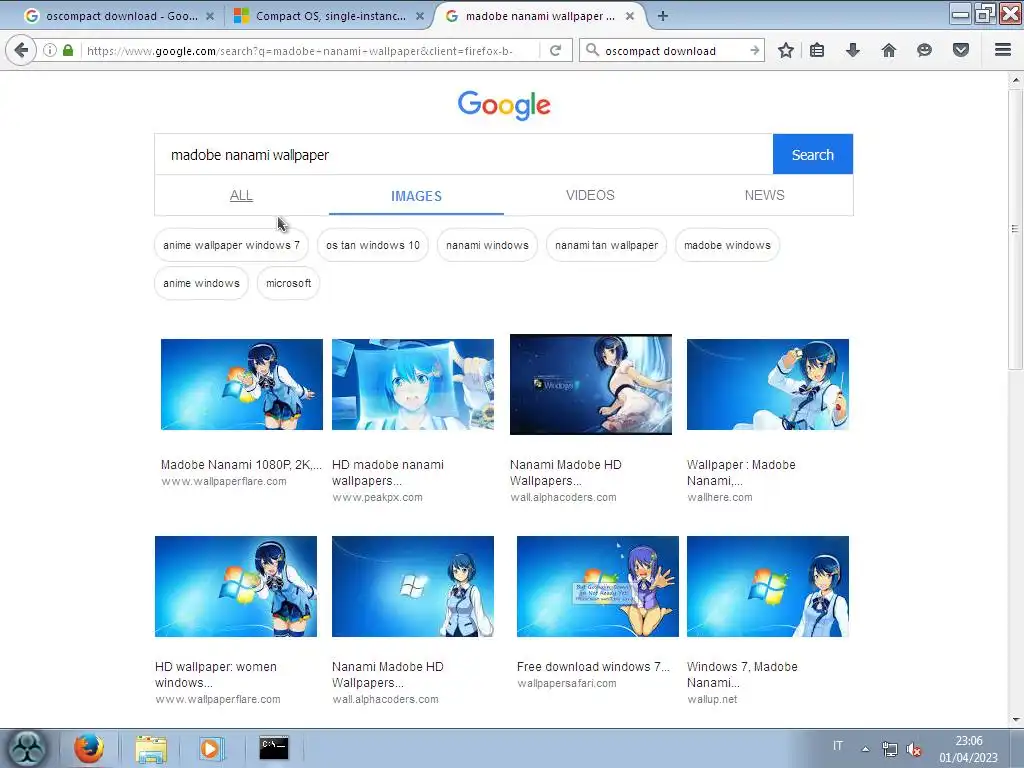Open the wallup.net Windows 7 Madobe thumbnail
The height and width of the screenshot is (768, 1024).
pos(767,586)
